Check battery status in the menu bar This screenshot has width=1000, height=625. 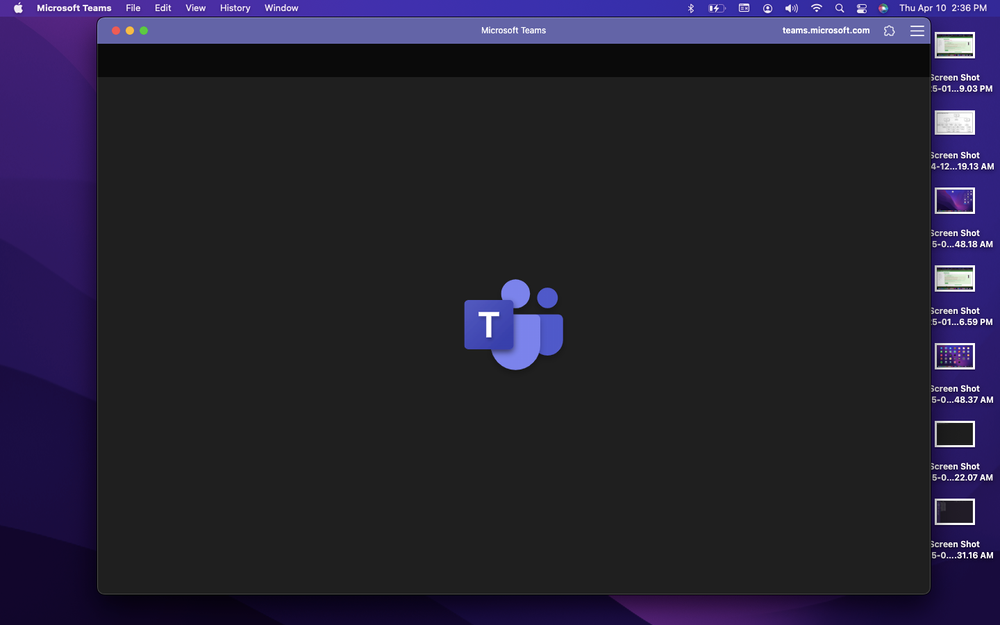715,8
